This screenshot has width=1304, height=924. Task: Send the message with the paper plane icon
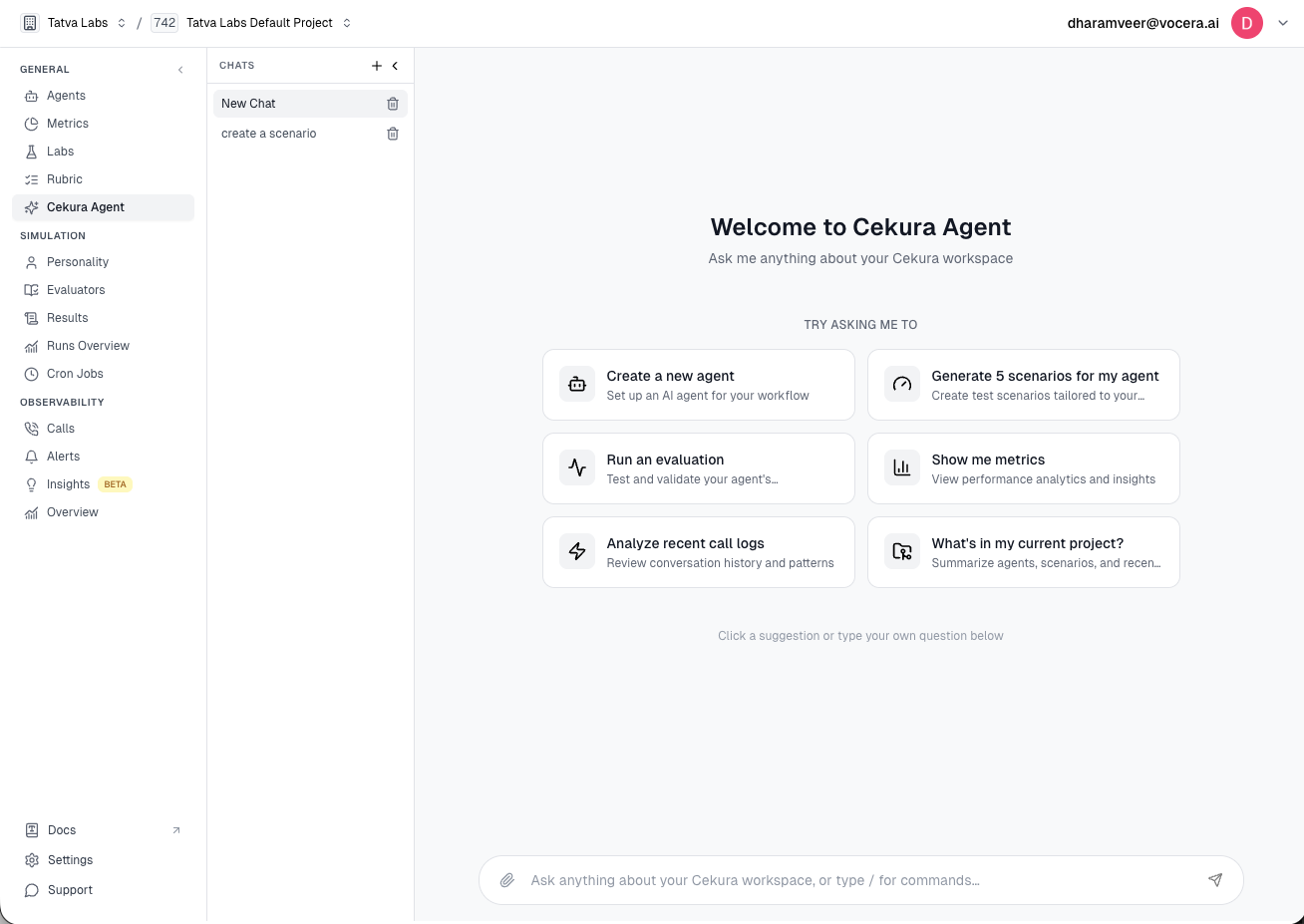coord(1215,880)
